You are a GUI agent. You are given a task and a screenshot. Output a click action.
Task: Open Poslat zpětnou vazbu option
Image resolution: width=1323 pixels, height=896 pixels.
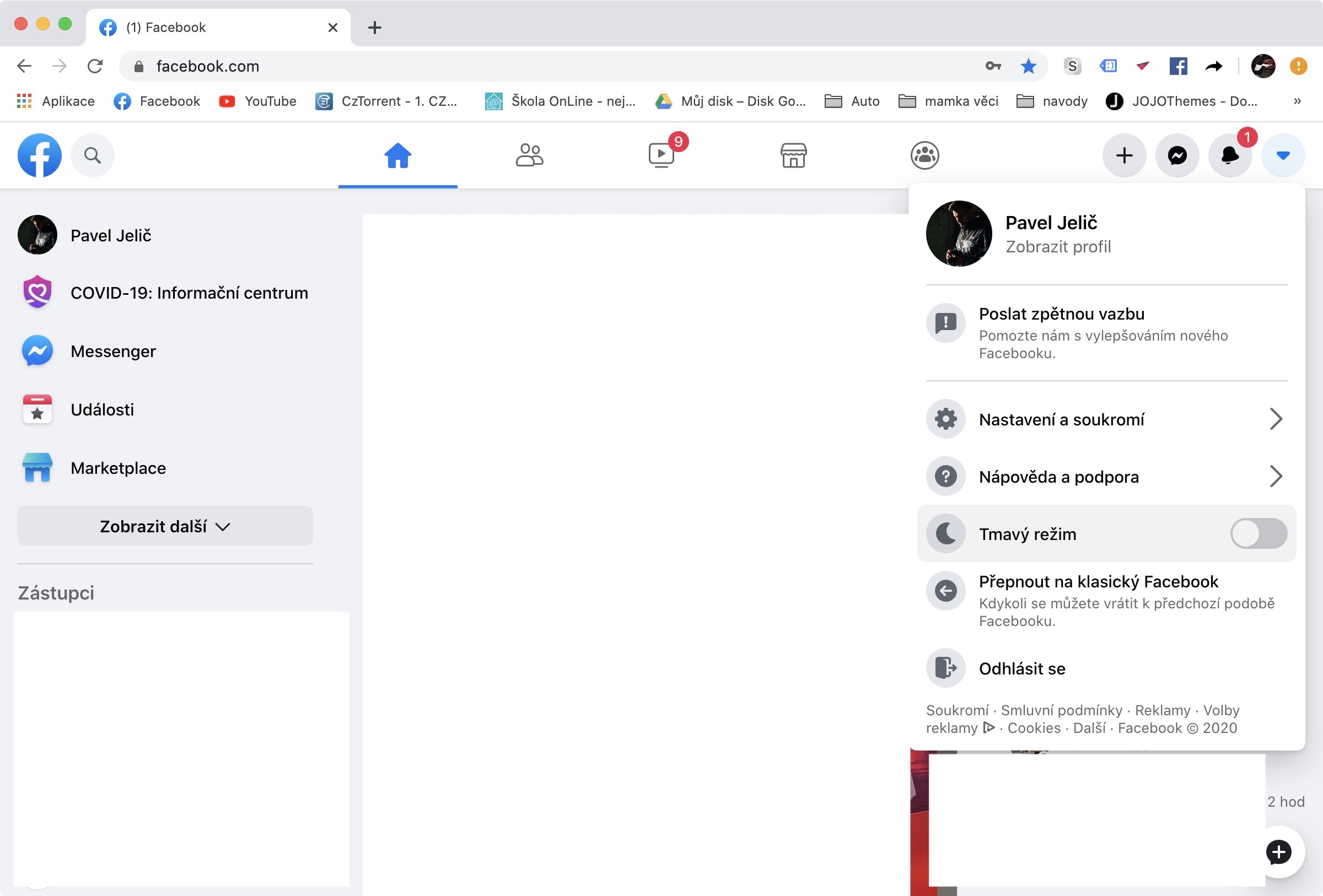coord(1061,314)
